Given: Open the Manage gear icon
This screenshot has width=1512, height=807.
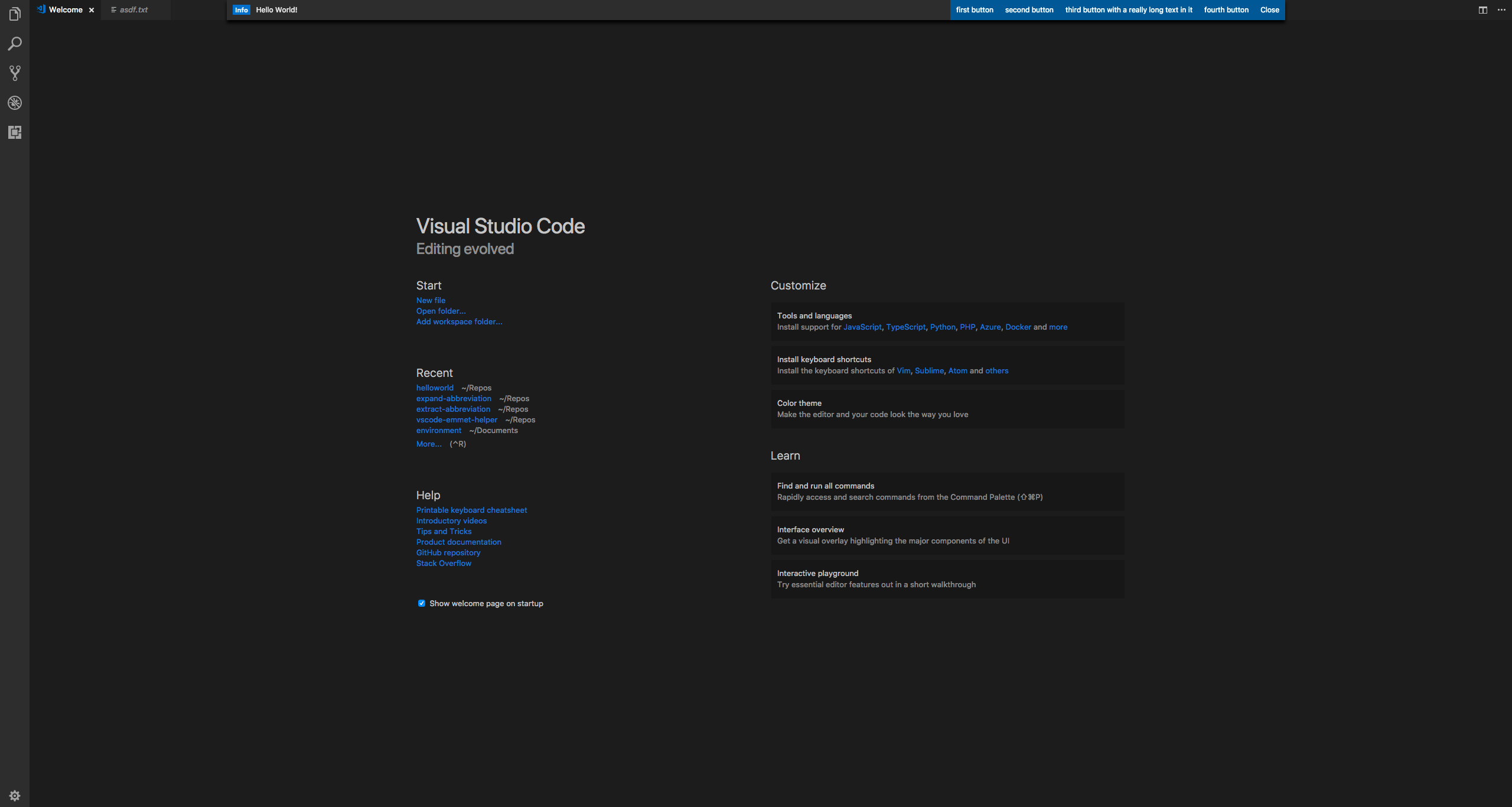Looking at the screenshot, I should (15, 796).
